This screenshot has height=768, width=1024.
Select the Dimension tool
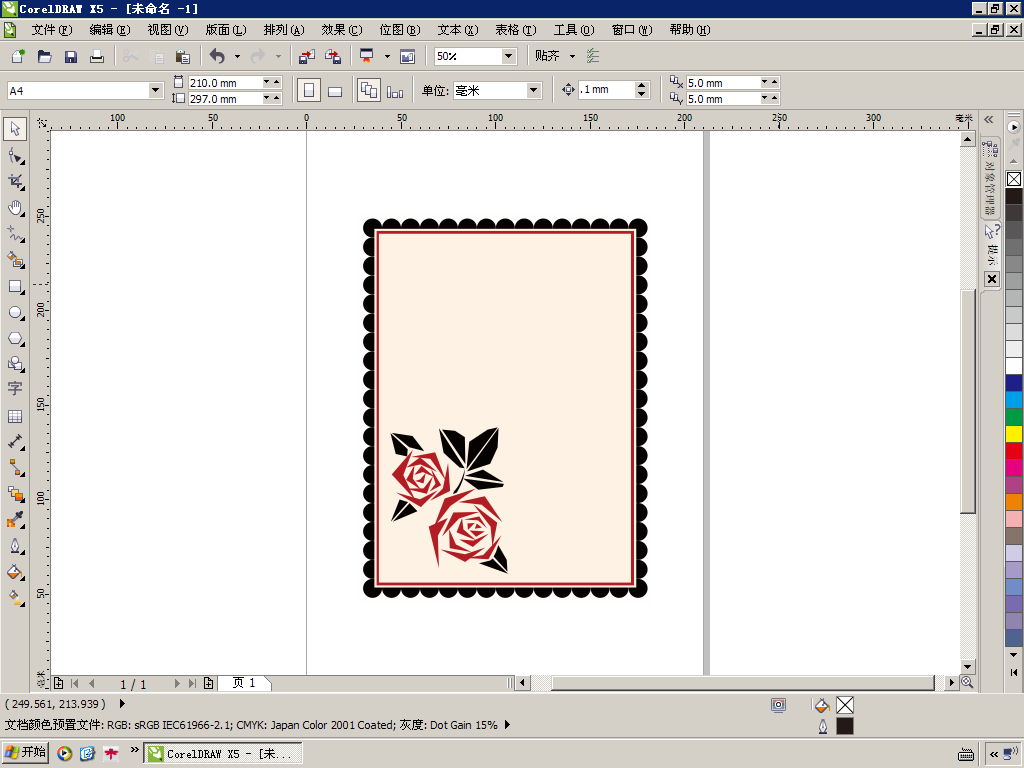(15, 442)
